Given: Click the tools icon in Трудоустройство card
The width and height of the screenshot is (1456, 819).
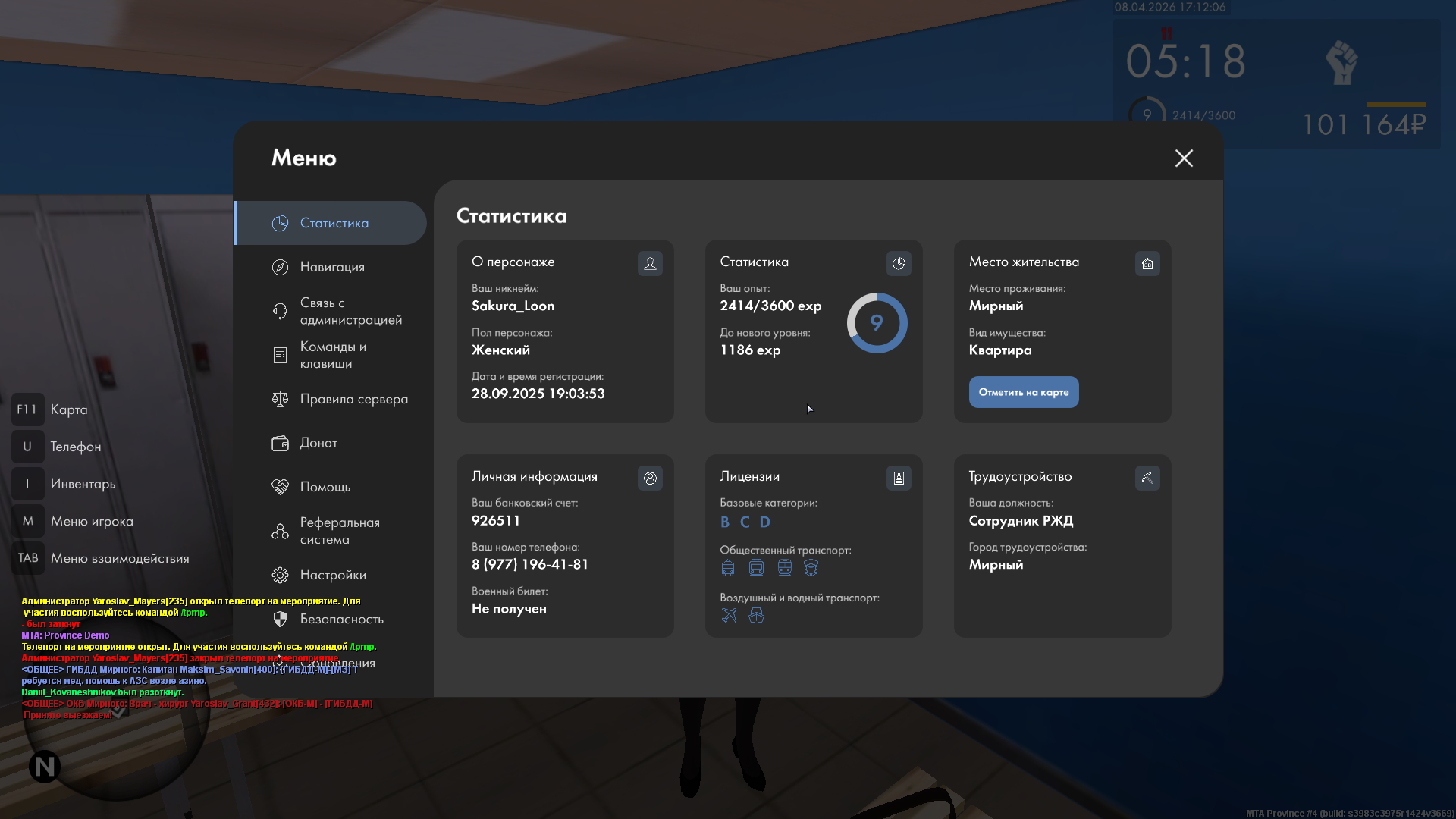Looking at the screenshot, I should coord(1147,478).
